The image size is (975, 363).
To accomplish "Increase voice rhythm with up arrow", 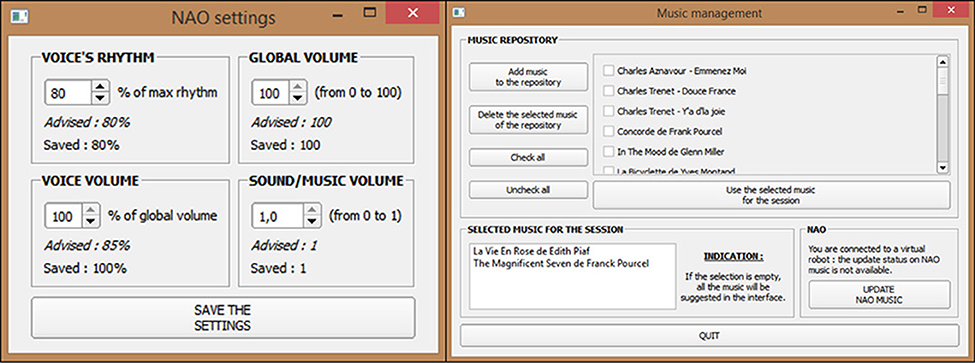I will 99,87.
